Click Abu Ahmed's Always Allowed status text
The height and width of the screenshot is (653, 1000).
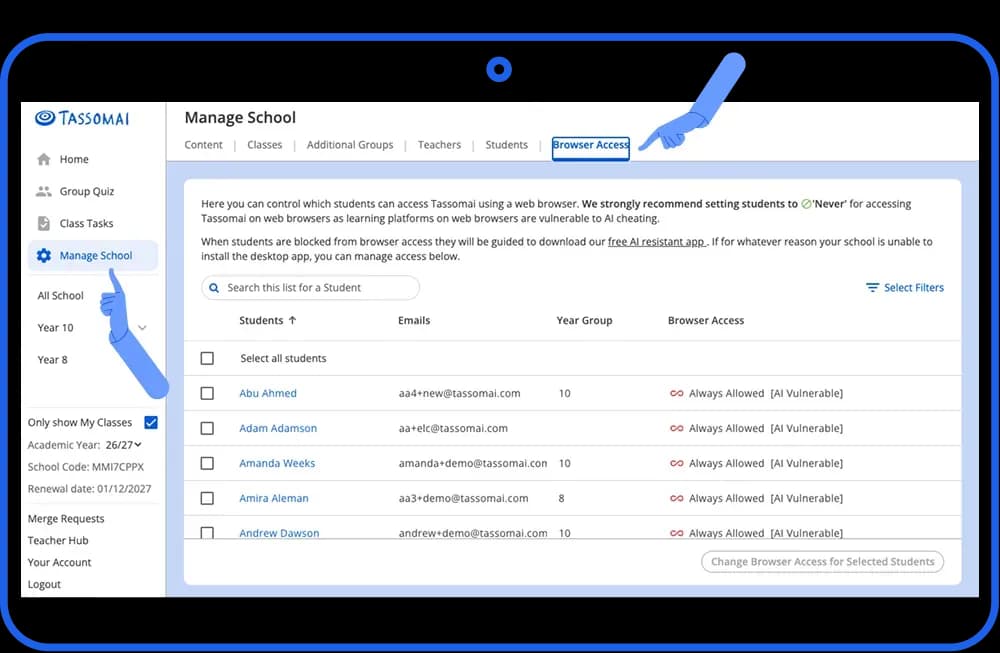click(726, 393)
